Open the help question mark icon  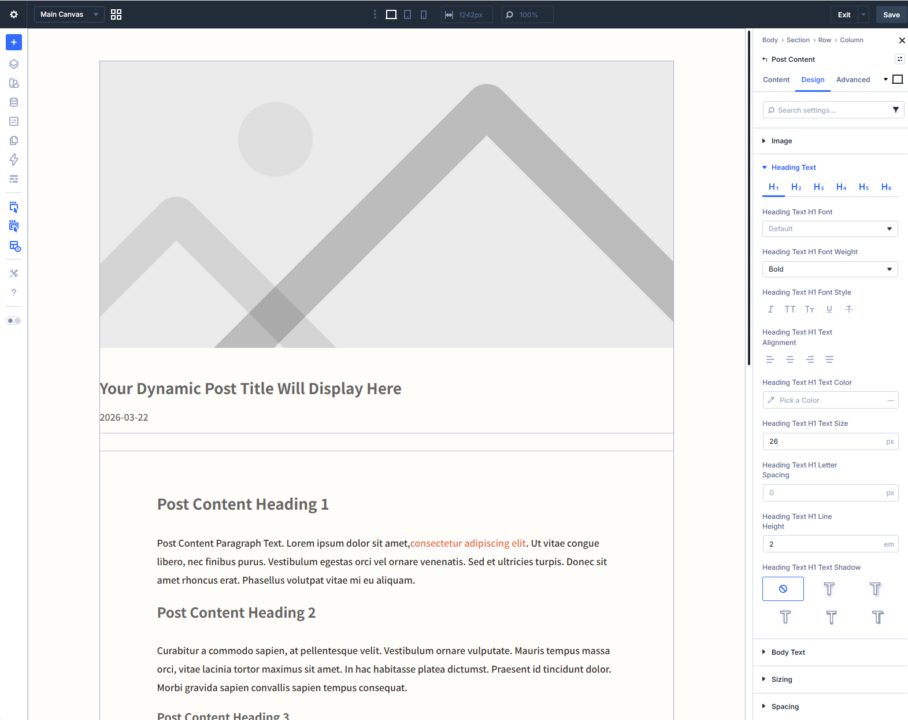13,292
